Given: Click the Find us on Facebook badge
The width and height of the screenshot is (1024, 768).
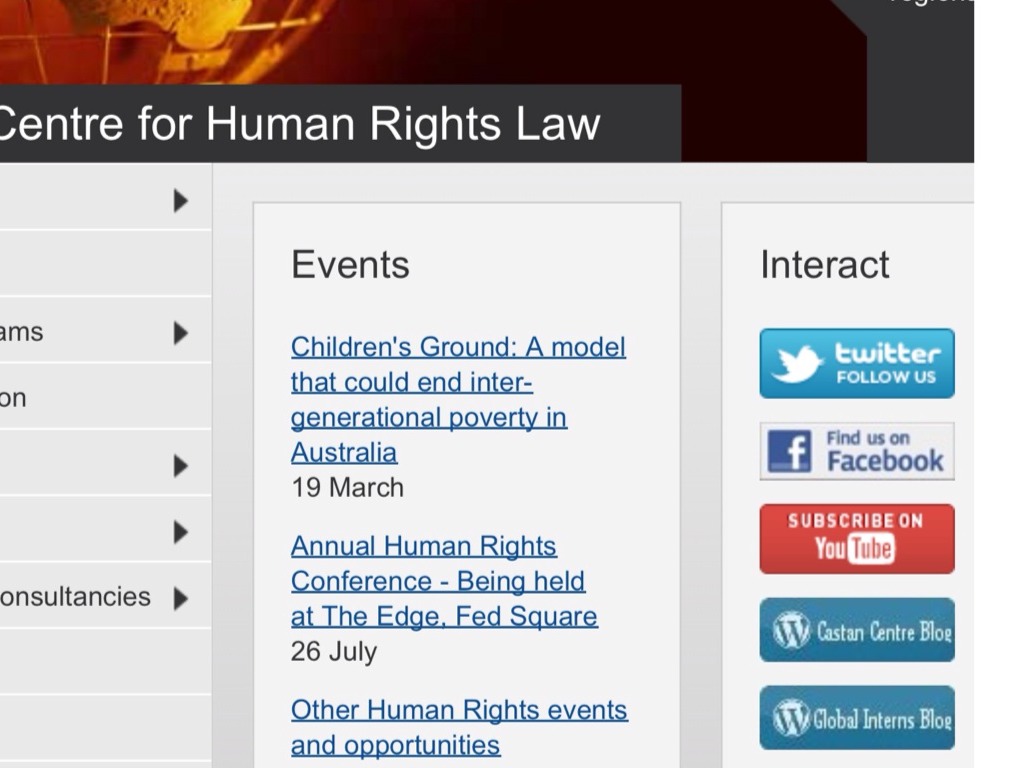Looking at the screenshot, I should [x=857, y=451].
